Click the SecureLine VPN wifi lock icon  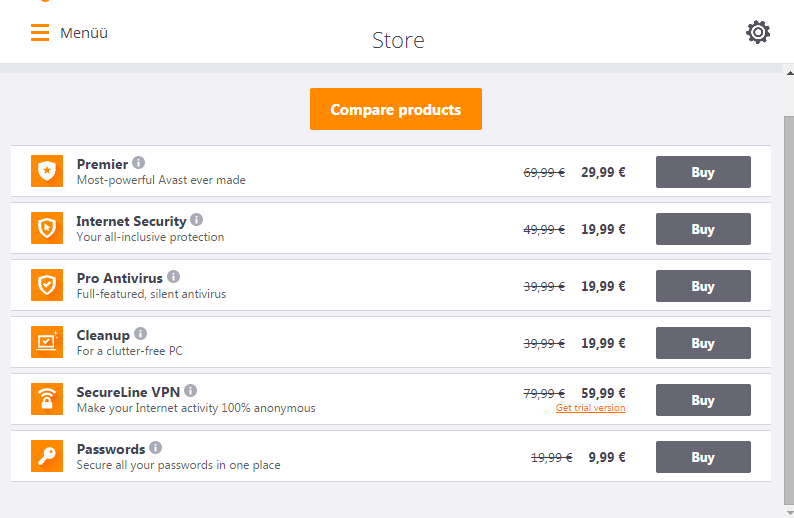pyautogui.click(x=47, y=399)
